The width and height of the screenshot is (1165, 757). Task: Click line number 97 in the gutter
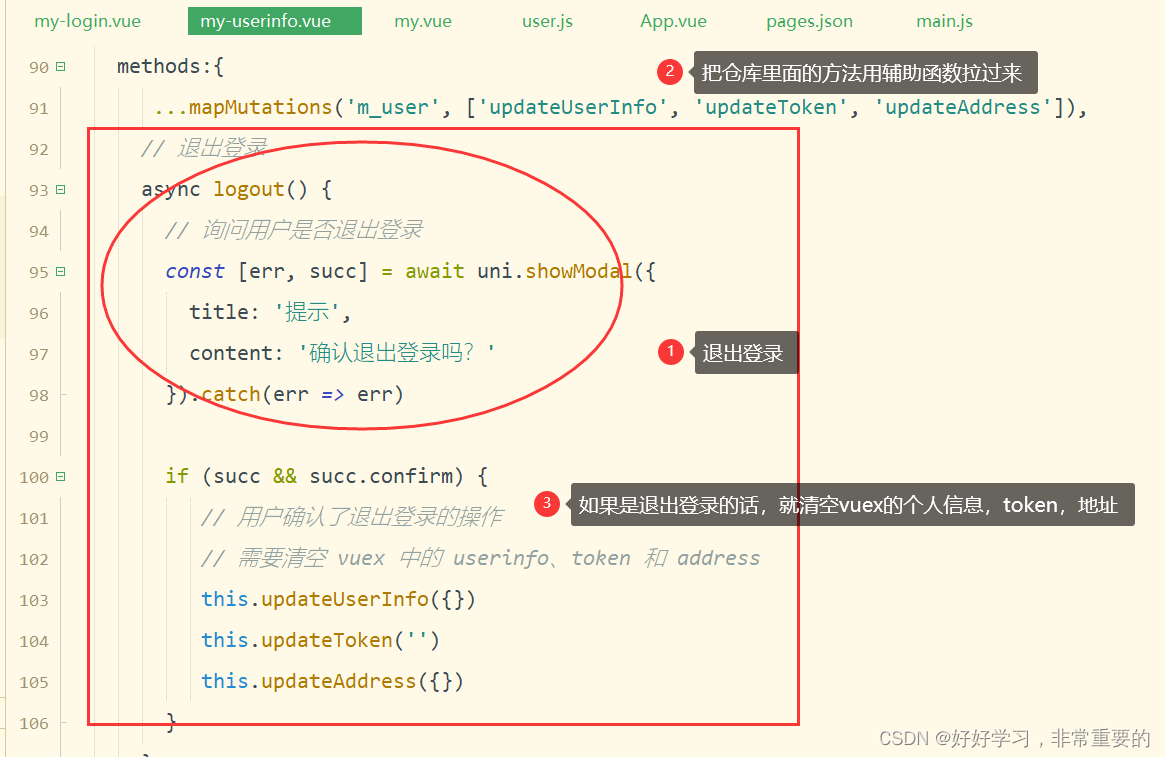(37, 353)
